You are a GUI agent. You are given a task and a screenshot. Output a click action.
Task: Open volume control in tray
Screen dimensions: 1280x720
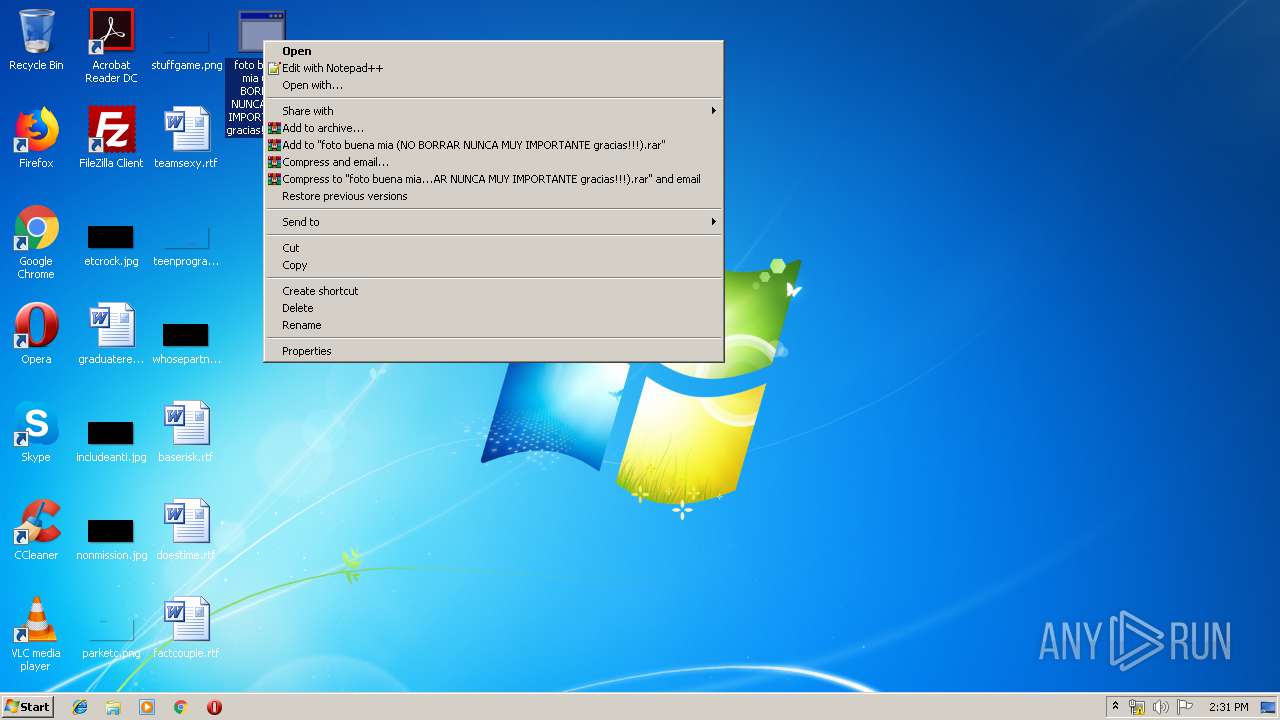tap(1161, 707)
